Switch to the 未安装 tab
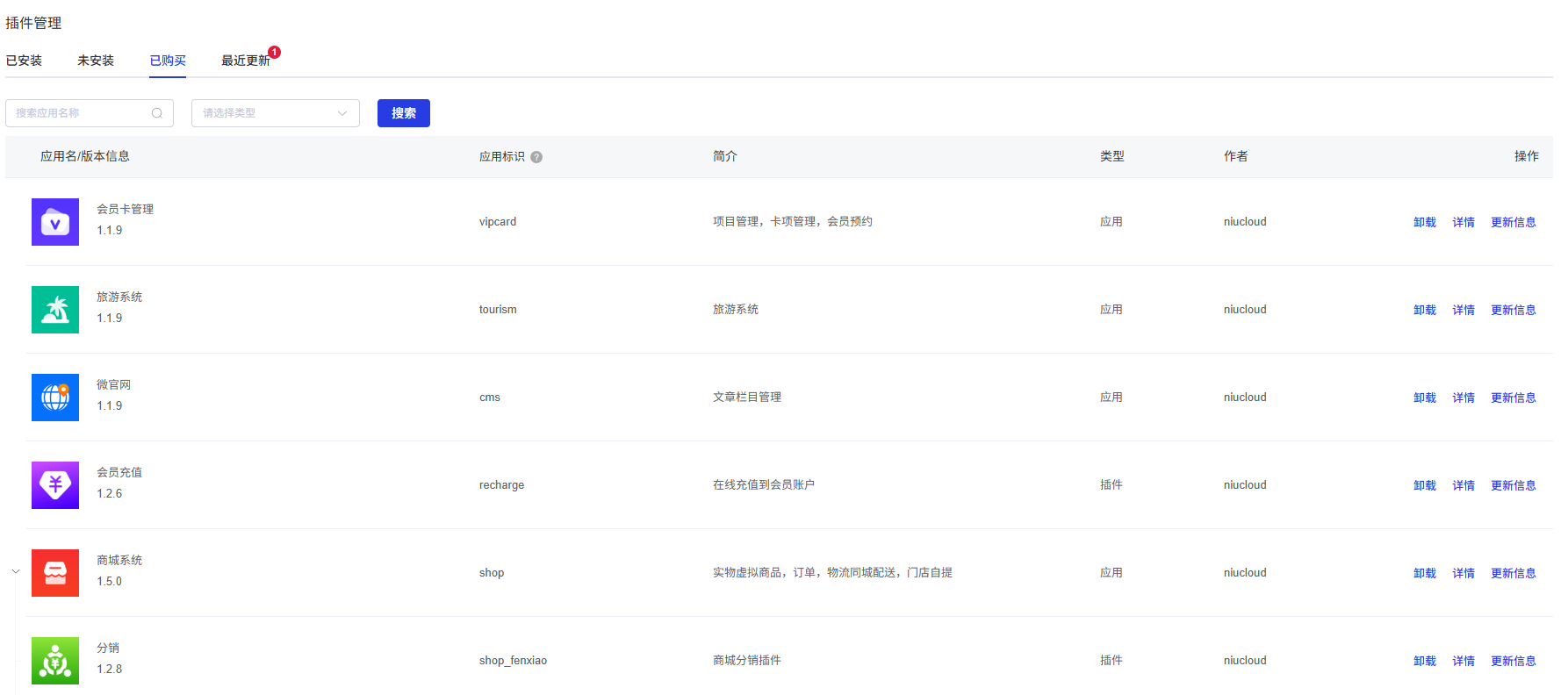Image resolution: width=1568 pixels, height=695 pixels. point(96,61)
